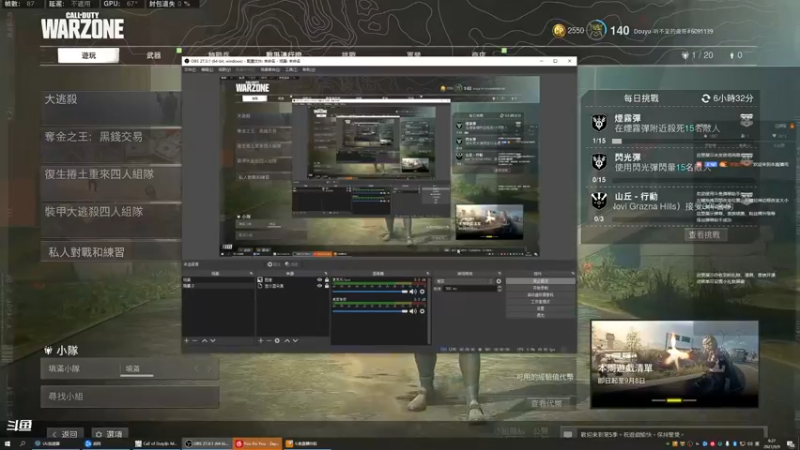Move the source up with the arrow icon
This screenshot has width=800, height=450.
tap(287, 340)
